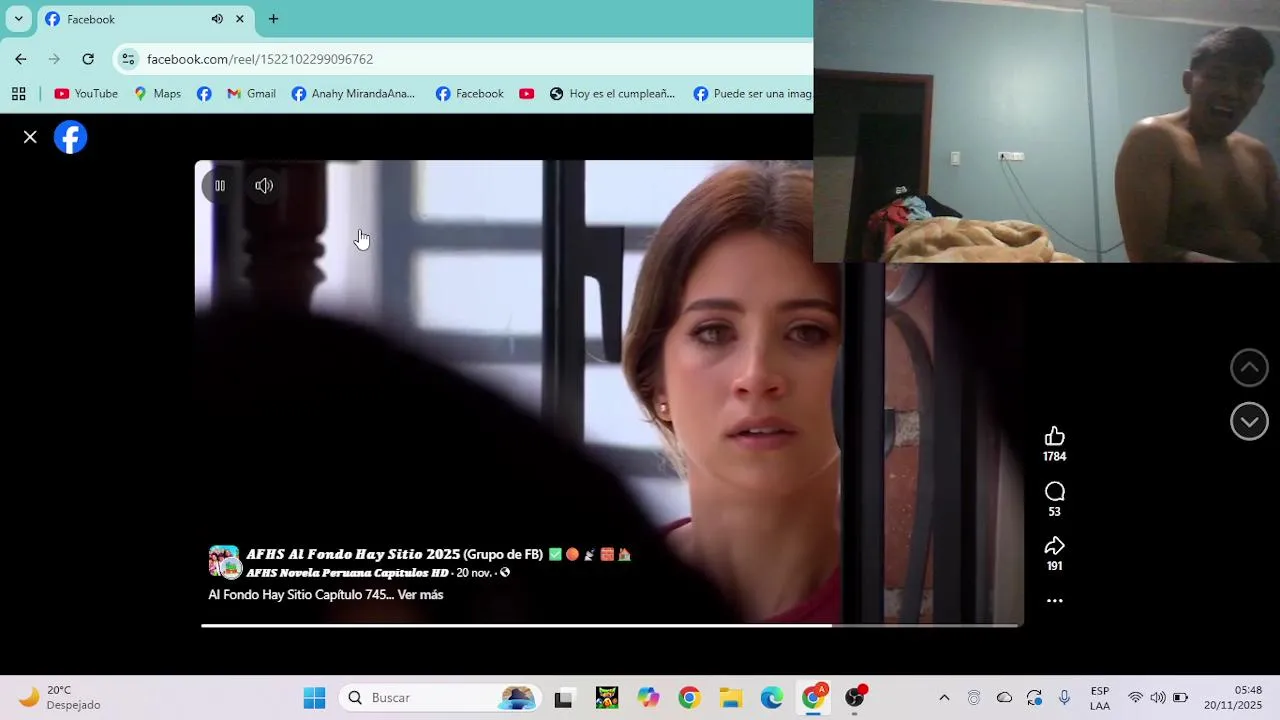
Task: Mute the tab via speaker icon
Action: pyautogui.click(x=217, y=19)
